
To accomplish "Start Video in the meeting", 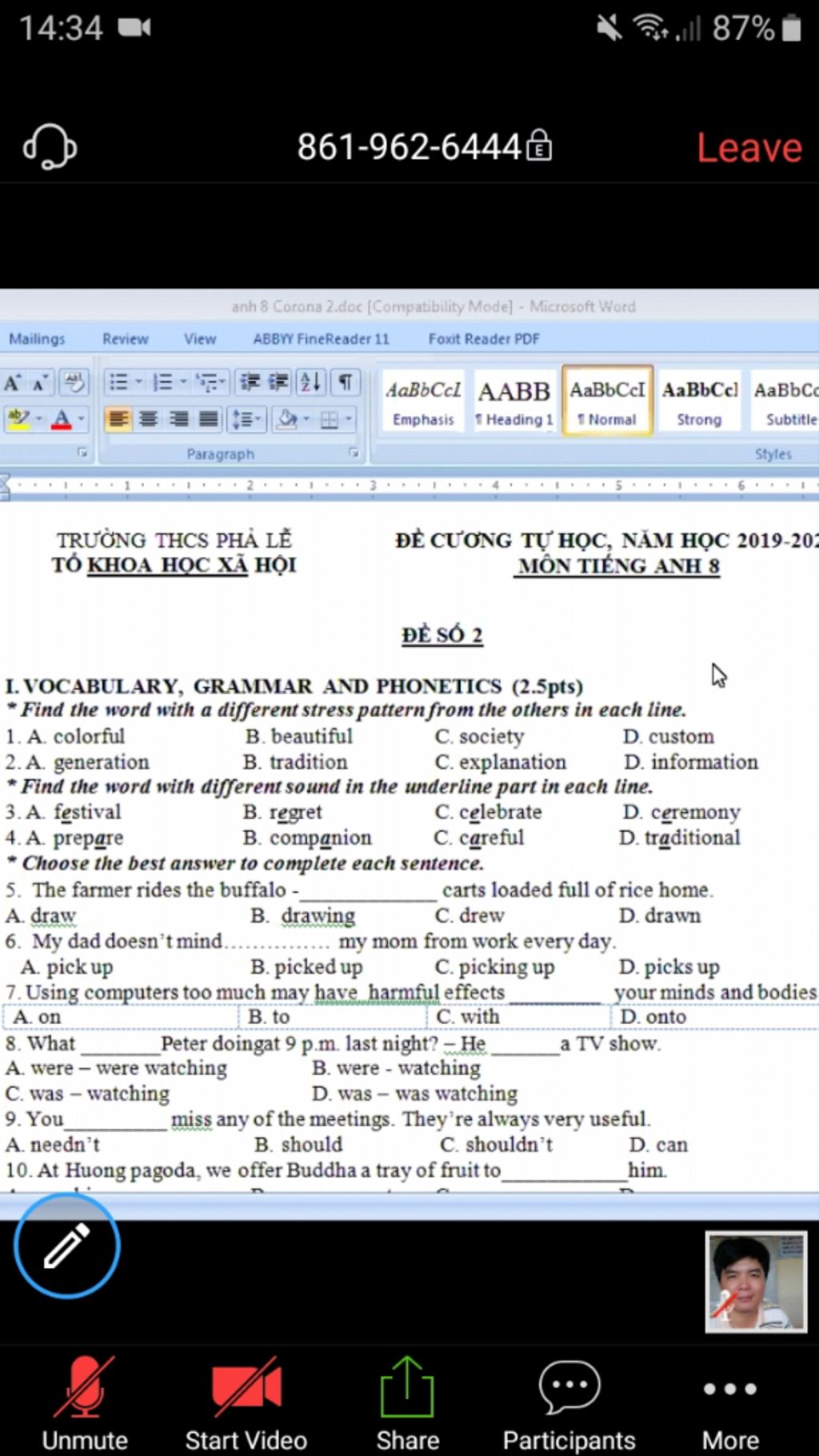I will pos(246,1403).
